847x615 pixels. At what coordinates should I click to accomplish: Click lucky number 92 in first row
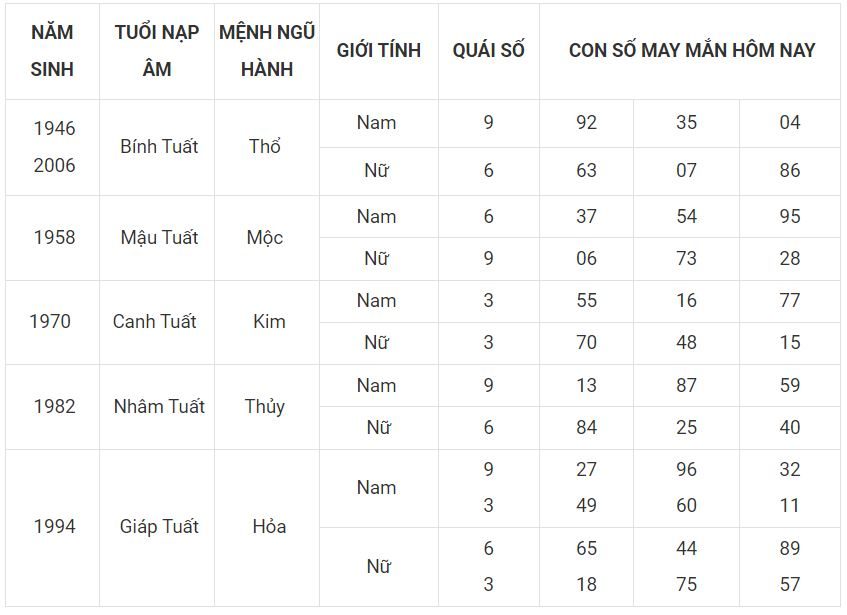[x=586, y=123]
